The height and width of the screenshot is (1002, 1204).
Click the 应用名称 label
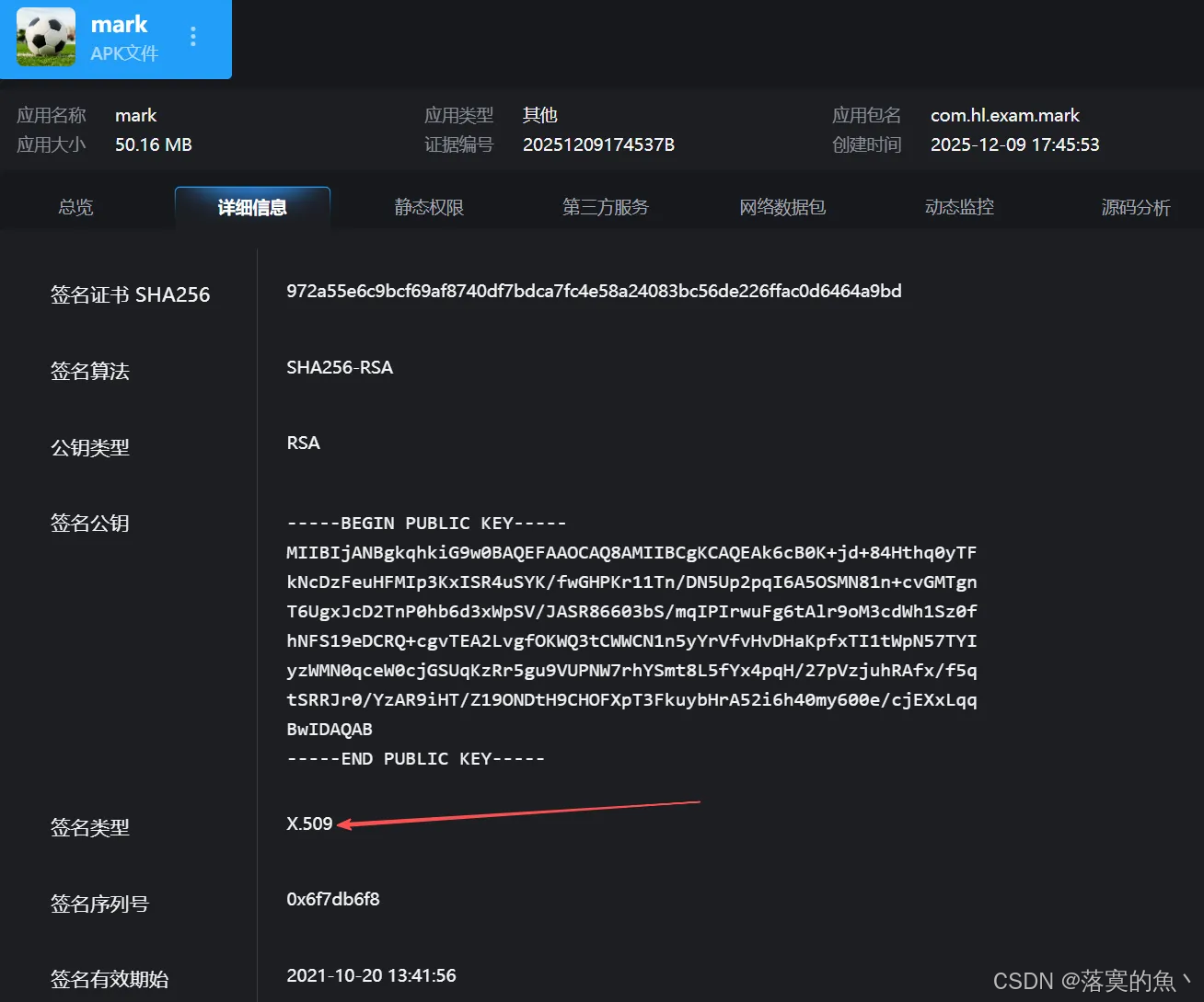pos(52,115)
